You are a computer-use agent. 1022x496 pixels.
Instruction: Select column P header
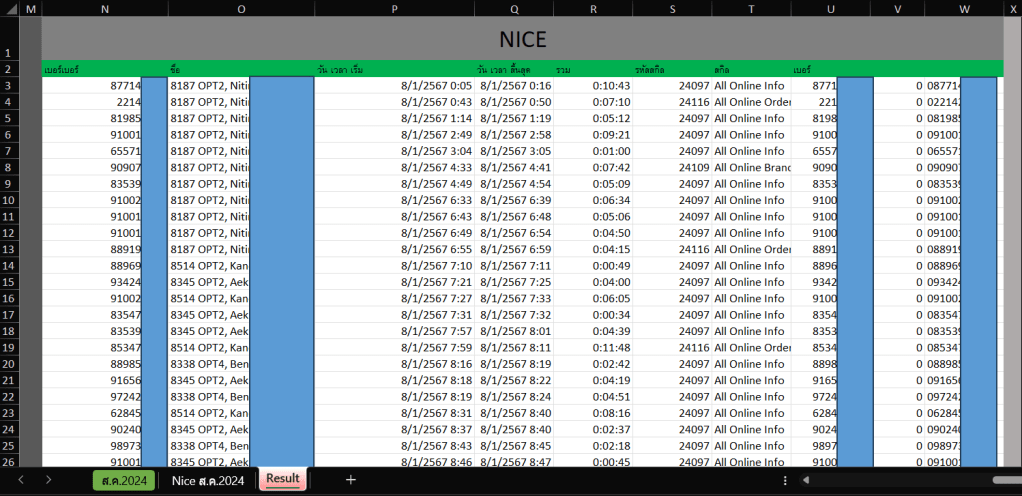pos(394,9)
